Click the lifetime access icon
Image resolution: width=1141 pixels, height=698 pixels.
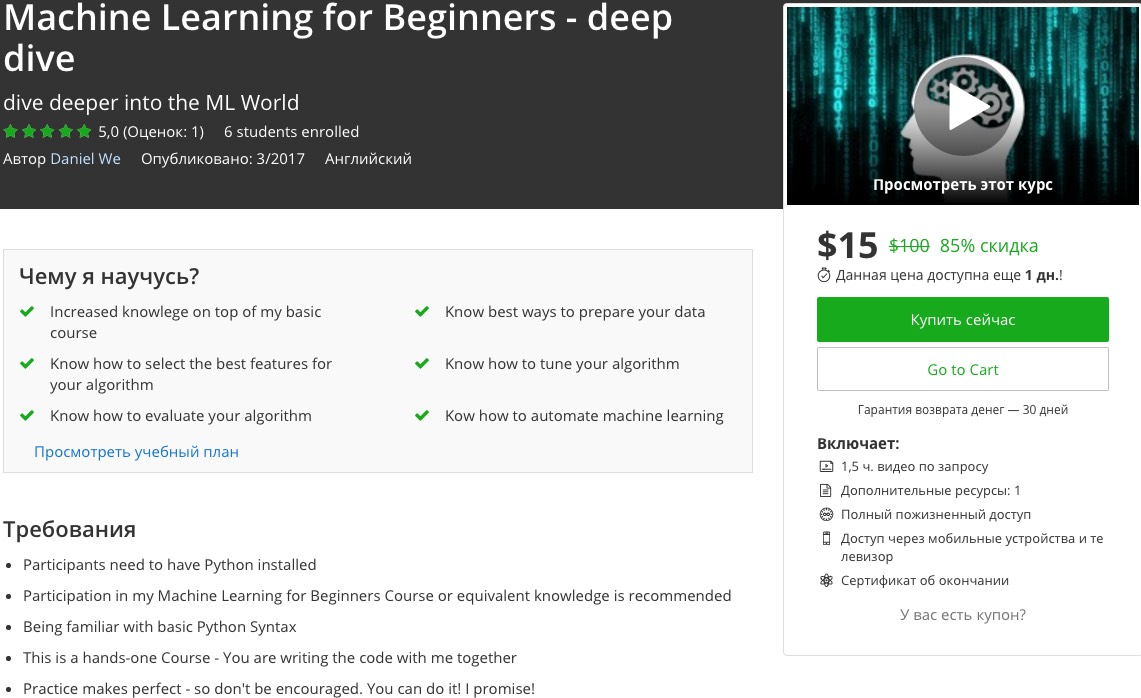pos(826,514)
